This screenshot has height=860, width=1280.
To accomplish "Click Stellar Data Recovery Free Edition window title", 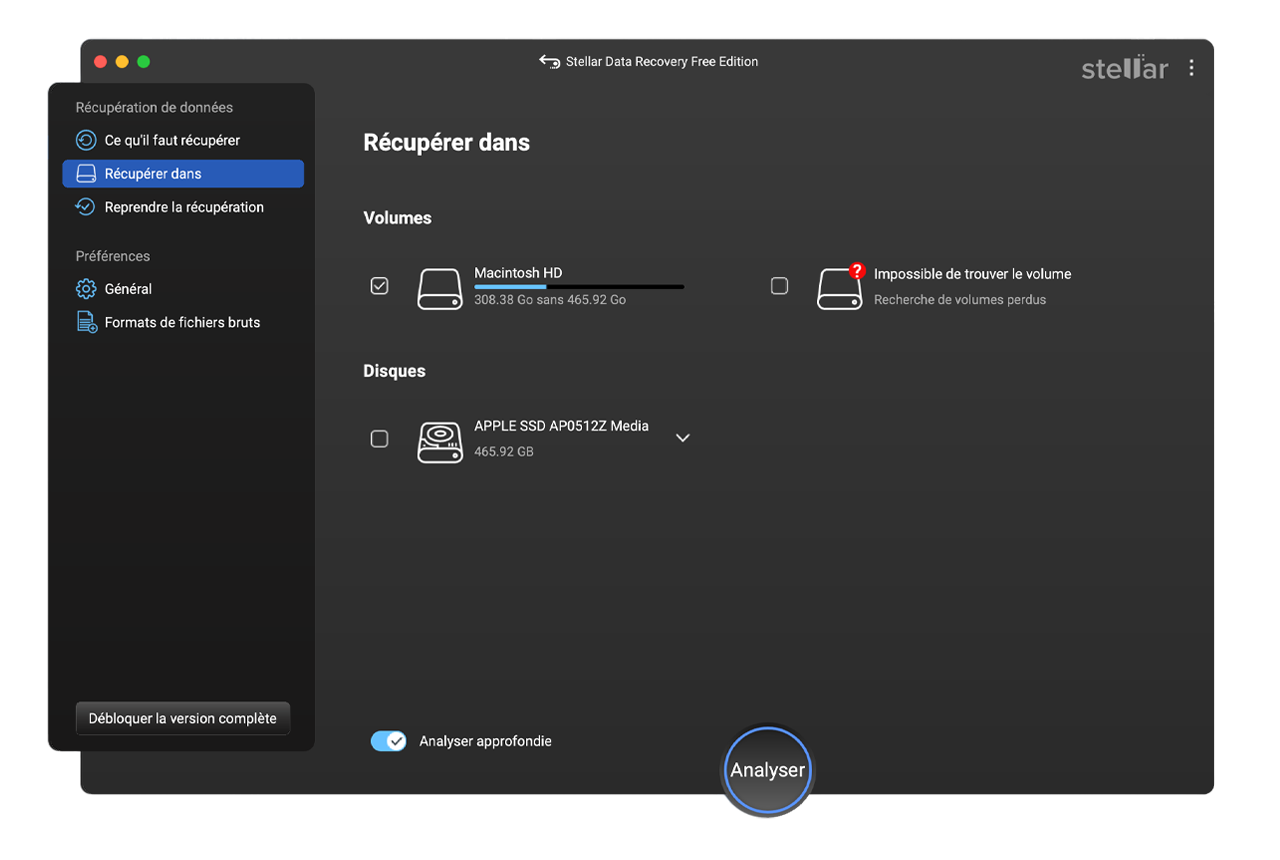I will (662, 62).
